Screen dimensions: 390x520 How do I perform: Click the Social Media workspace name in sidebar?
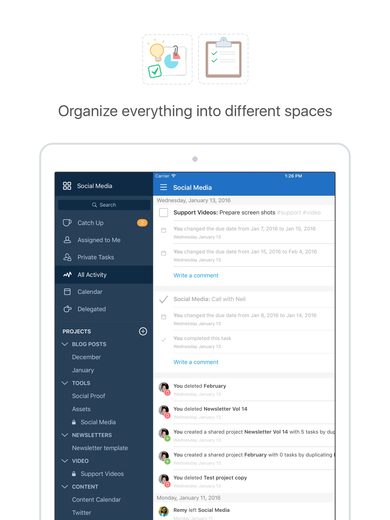pos(95,186)
